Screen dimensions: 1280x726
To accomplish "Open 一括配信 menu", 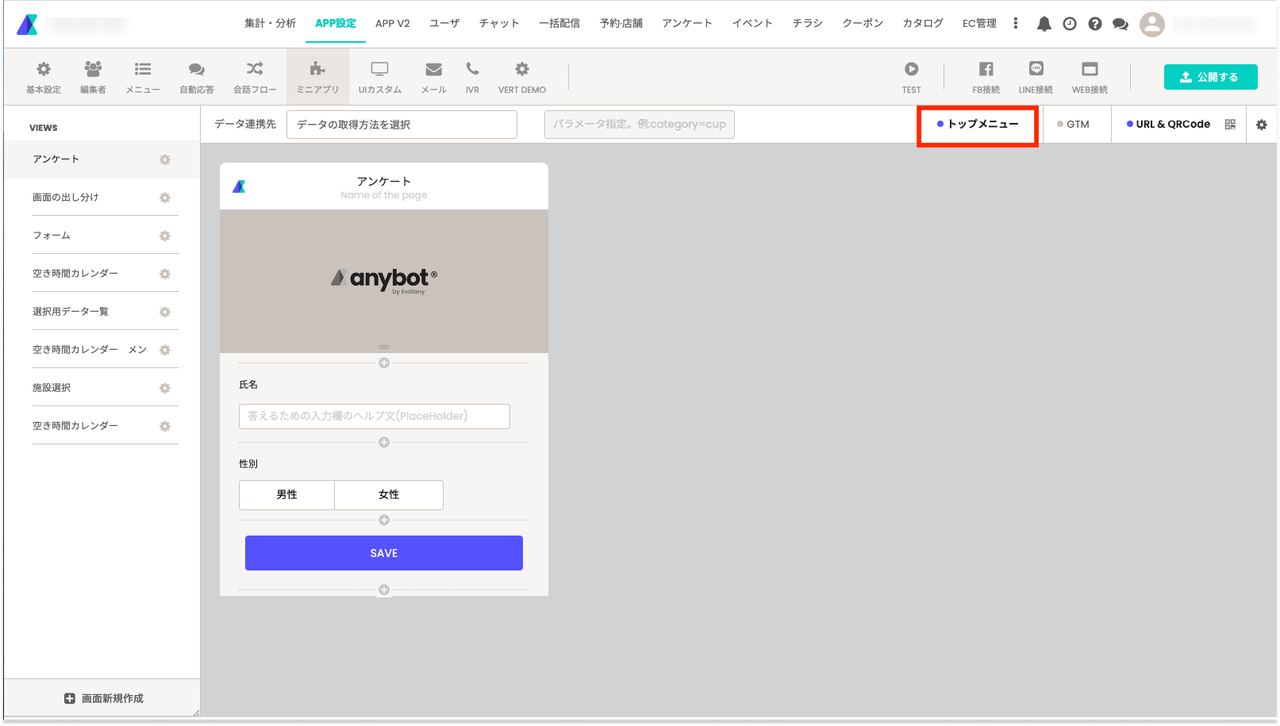I will [560, 23].
